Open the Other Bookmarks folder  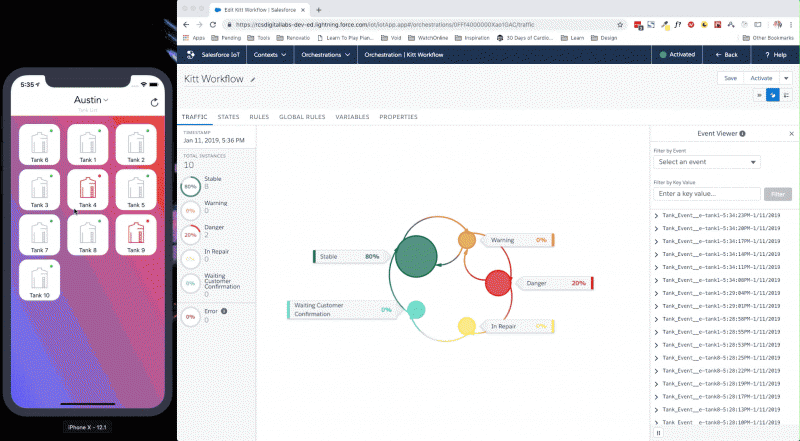coord(768,38)
